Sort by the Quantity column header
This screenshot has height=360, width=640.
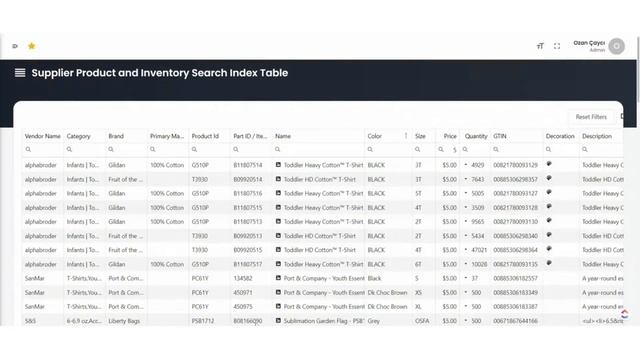pyautogui.click(x=476, y=136)
